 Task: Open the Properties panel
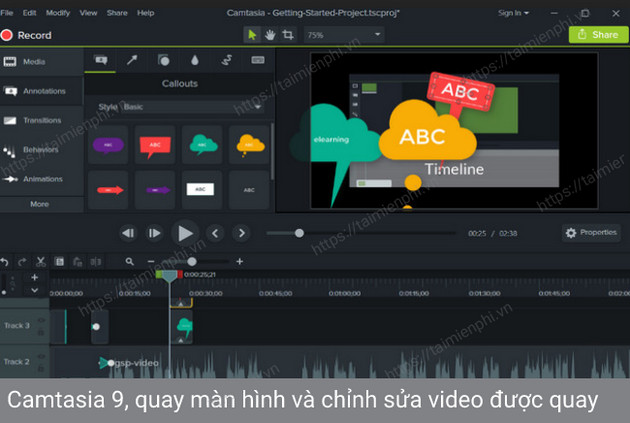[x=591, y=233]
